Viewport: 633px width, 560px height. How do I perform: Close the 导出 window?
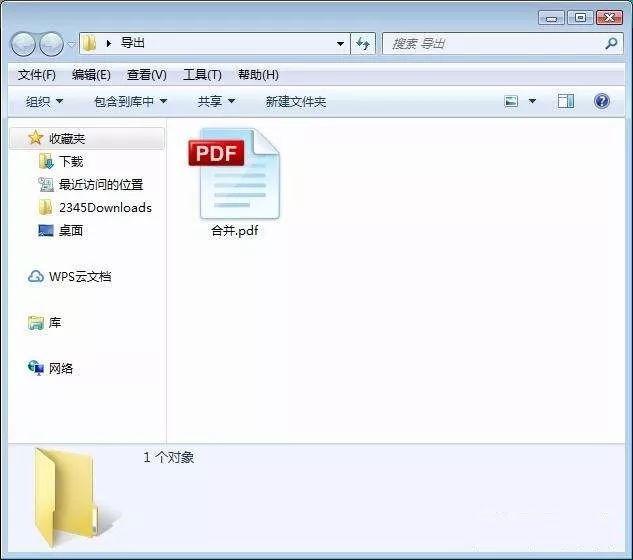tap(609, 18)
